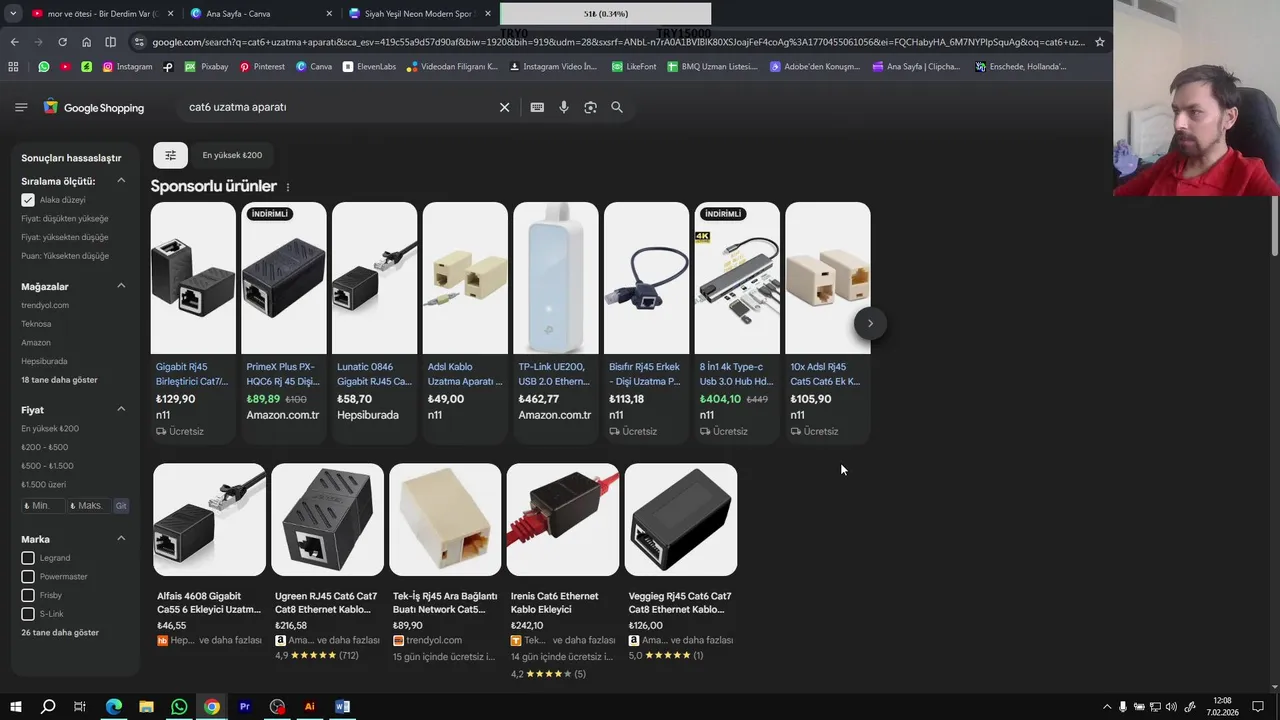Open Windows Start menu
1280x720 pixels.
(15, 706)
